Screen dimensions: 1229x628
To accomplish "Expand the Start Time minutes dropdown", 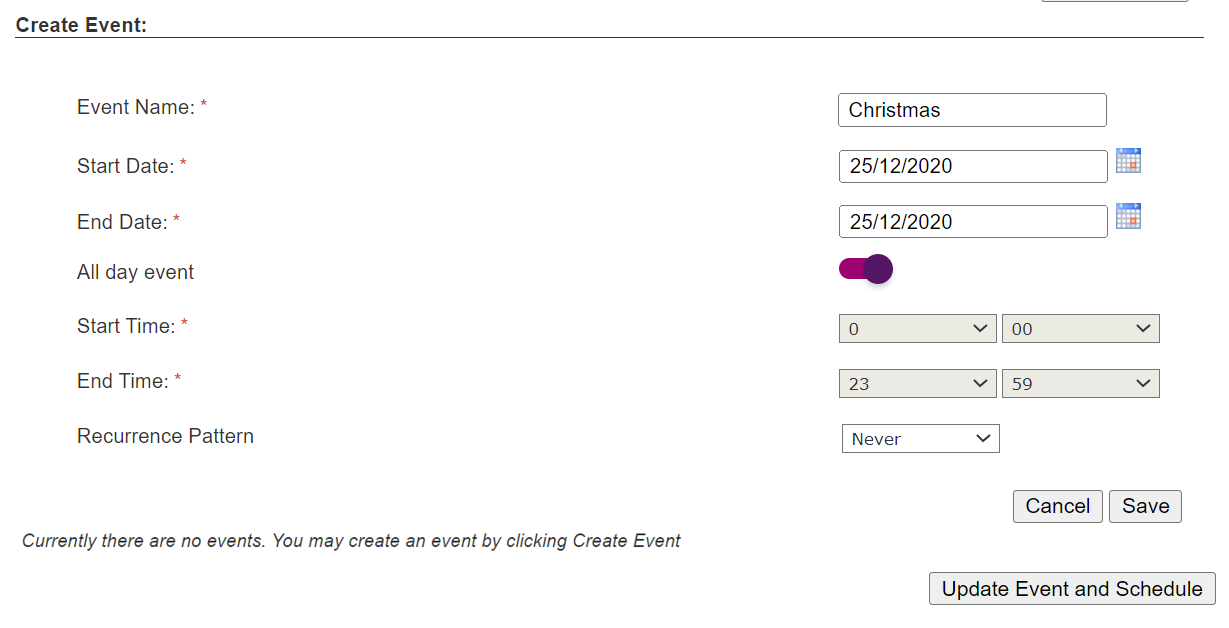I will click(1080, 329).
